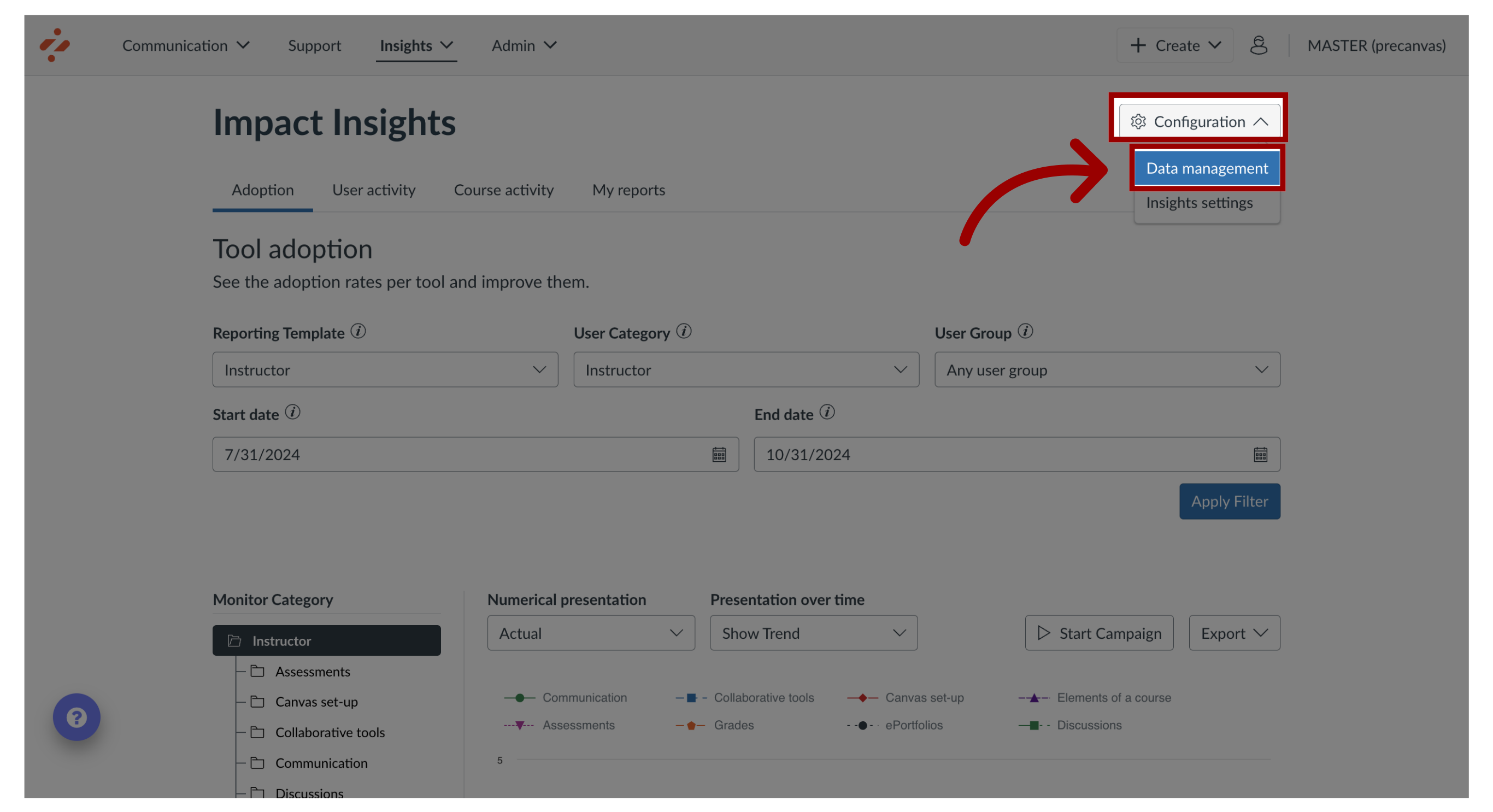The width and height of the screenshot is (1493, 812).
Task: Select Insights settings menu item
Action: (1207, 202)
